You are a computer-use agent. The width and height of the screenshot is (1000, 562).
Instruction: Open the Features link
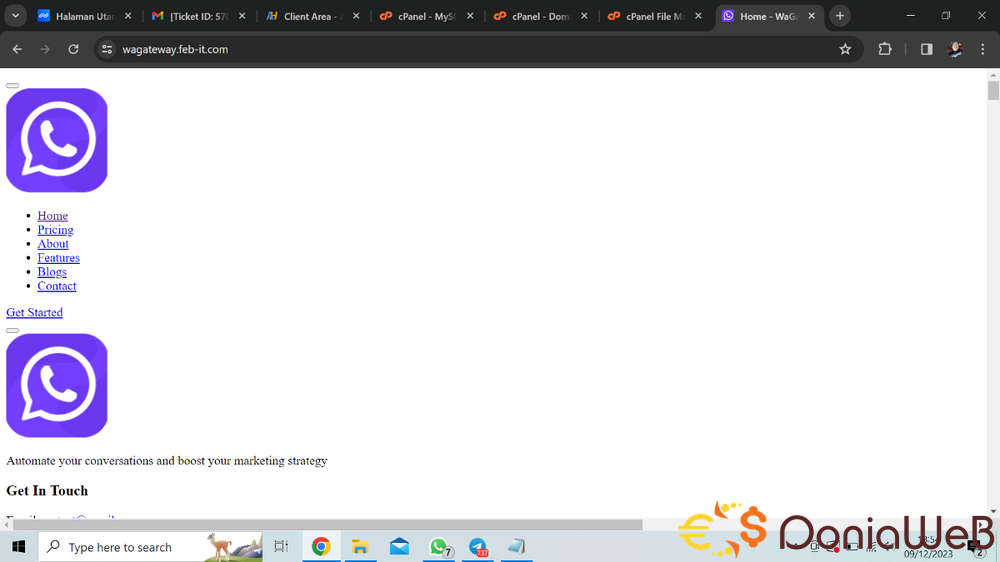(58, 258)
